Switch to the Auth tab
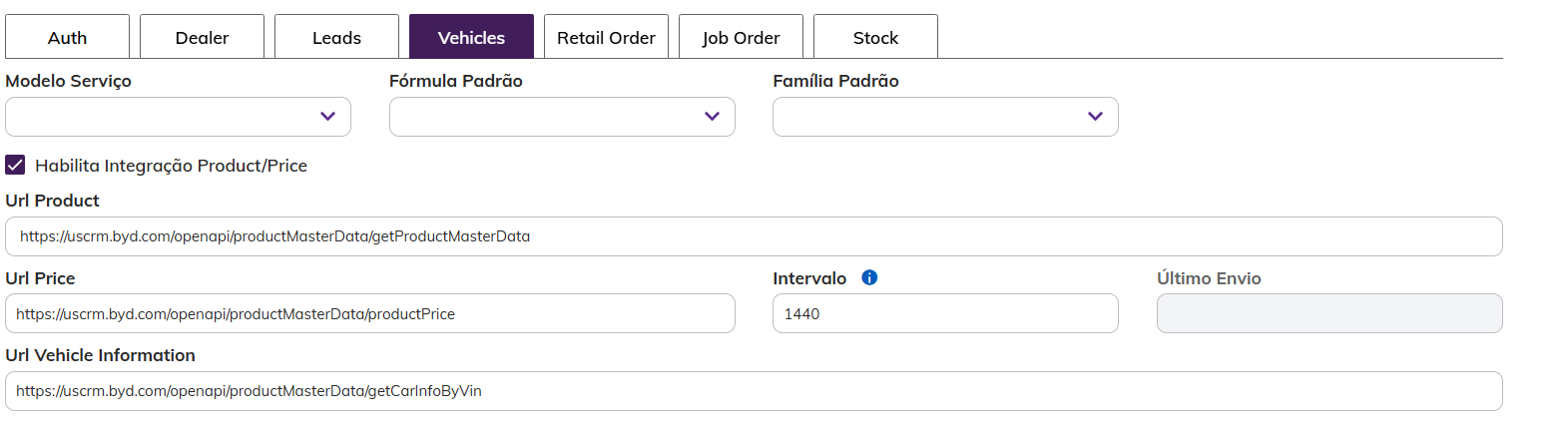The width and height of the screenshot is (1568, 436). point(67,37)
